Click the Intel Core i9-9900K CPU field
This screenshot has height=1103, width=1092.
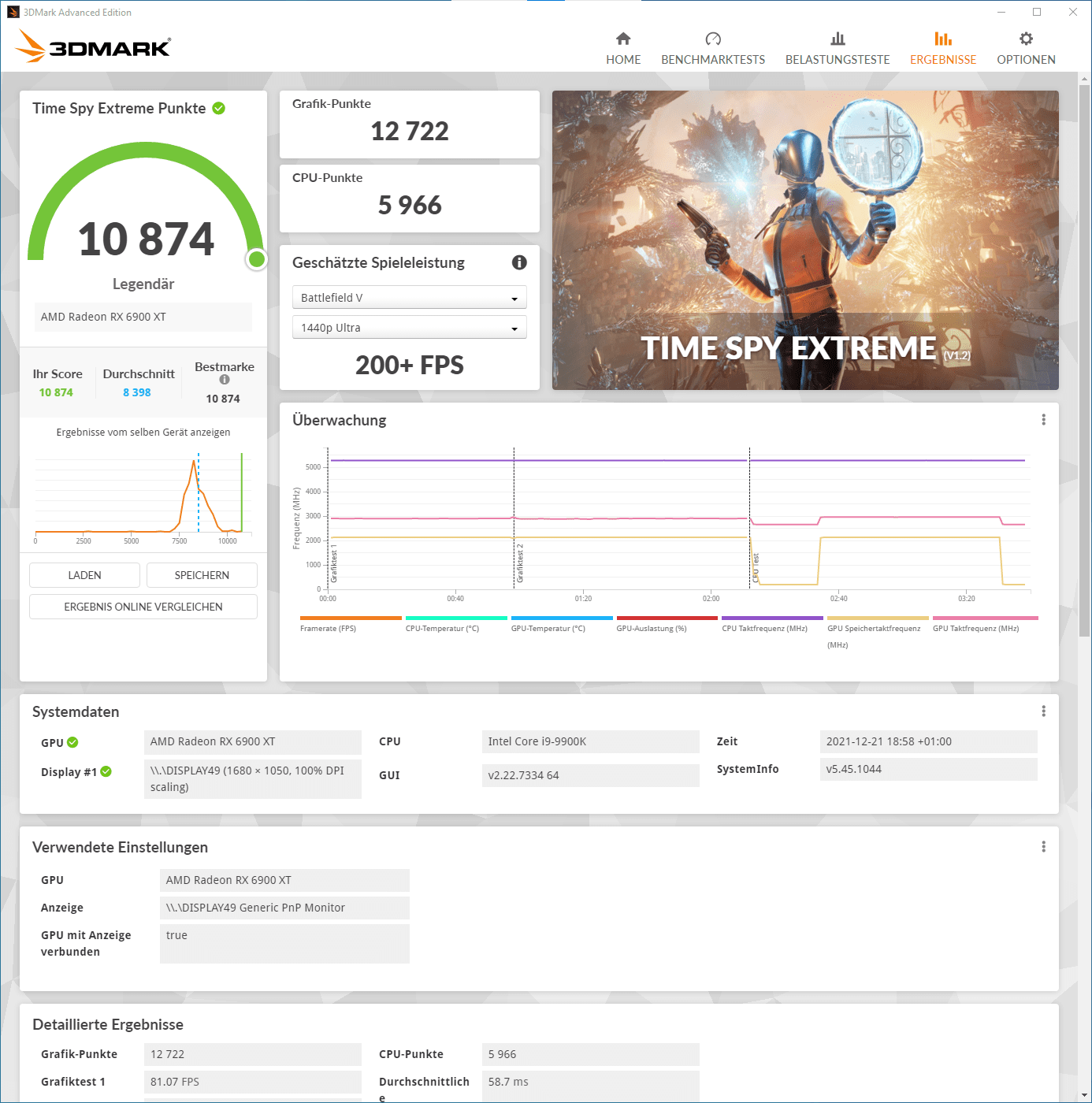coord(591,741)
